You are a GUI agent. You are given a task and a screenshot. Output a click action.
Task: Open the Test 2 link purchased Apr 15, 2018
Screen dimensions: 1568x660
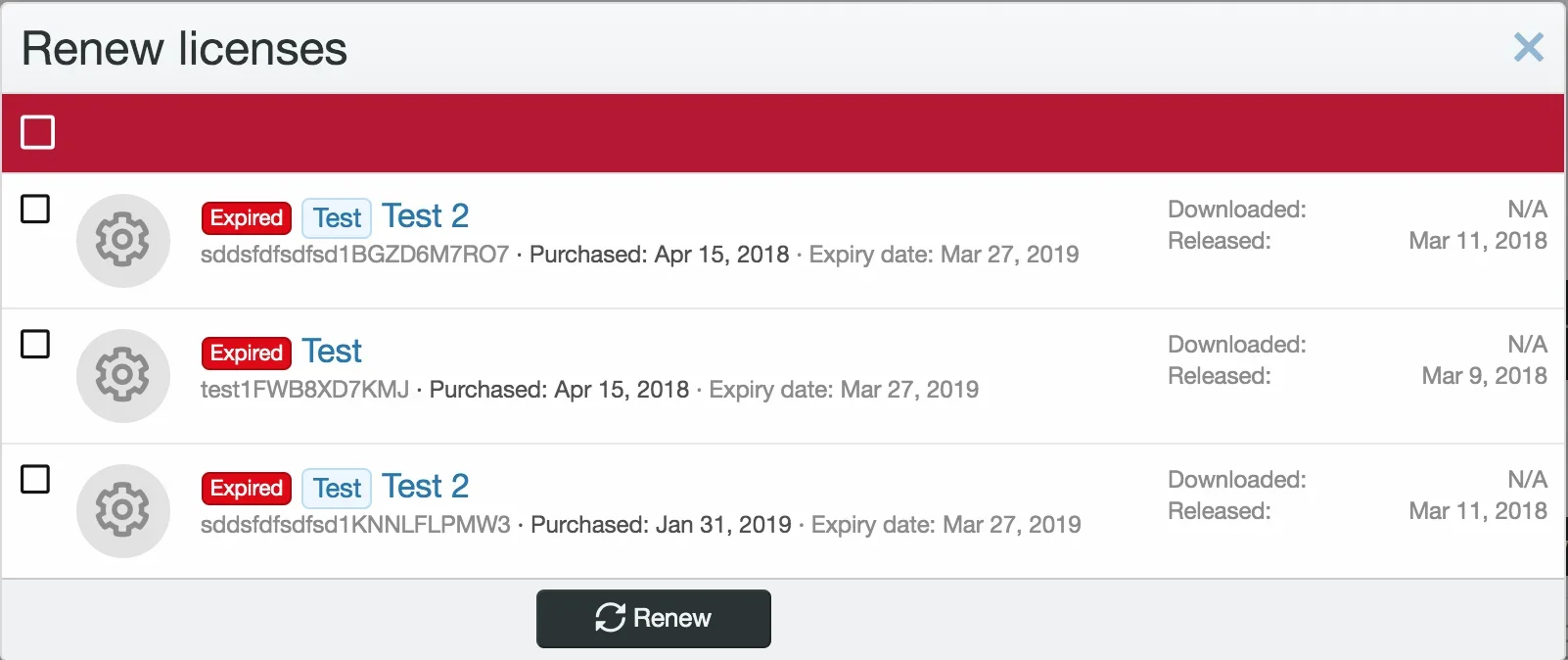point(425,215)
